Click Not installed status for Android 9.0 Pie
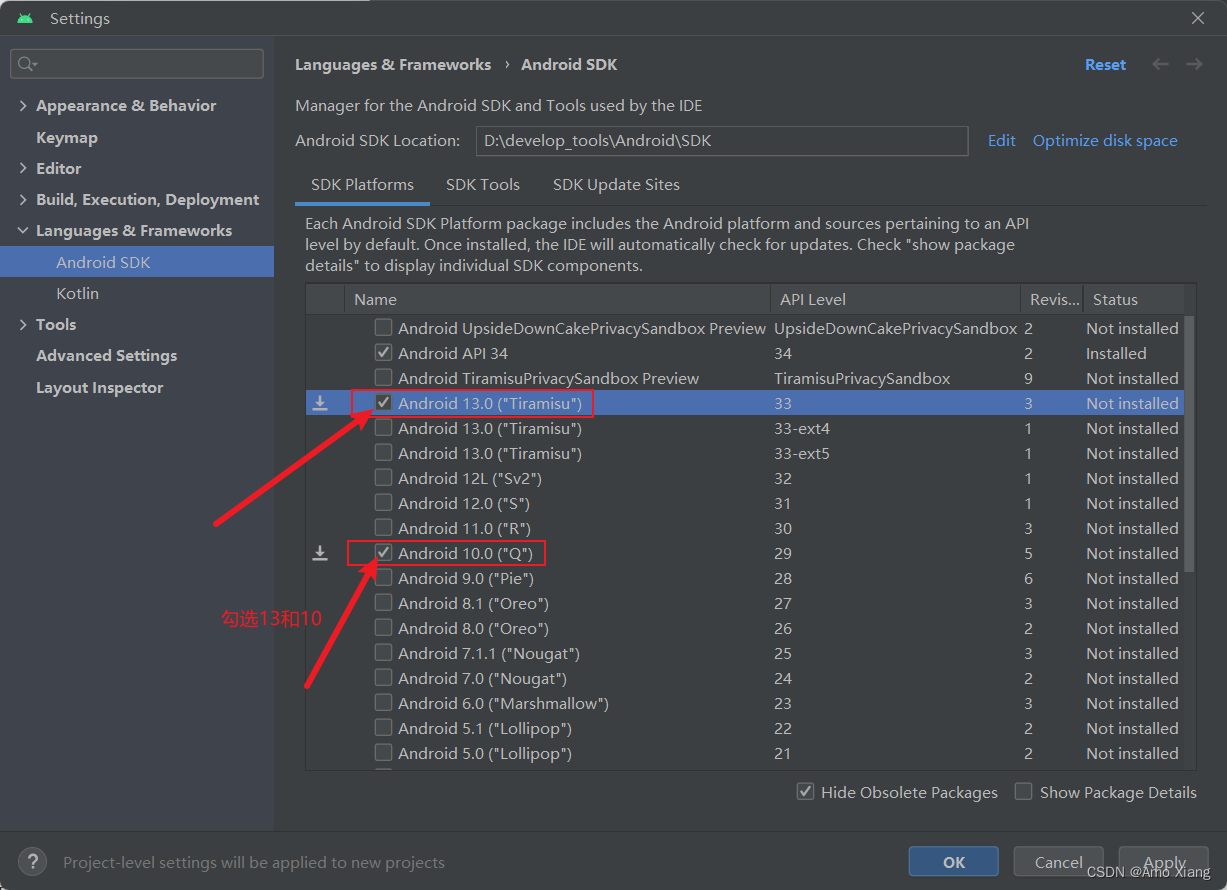 (x=1132, y=578)
